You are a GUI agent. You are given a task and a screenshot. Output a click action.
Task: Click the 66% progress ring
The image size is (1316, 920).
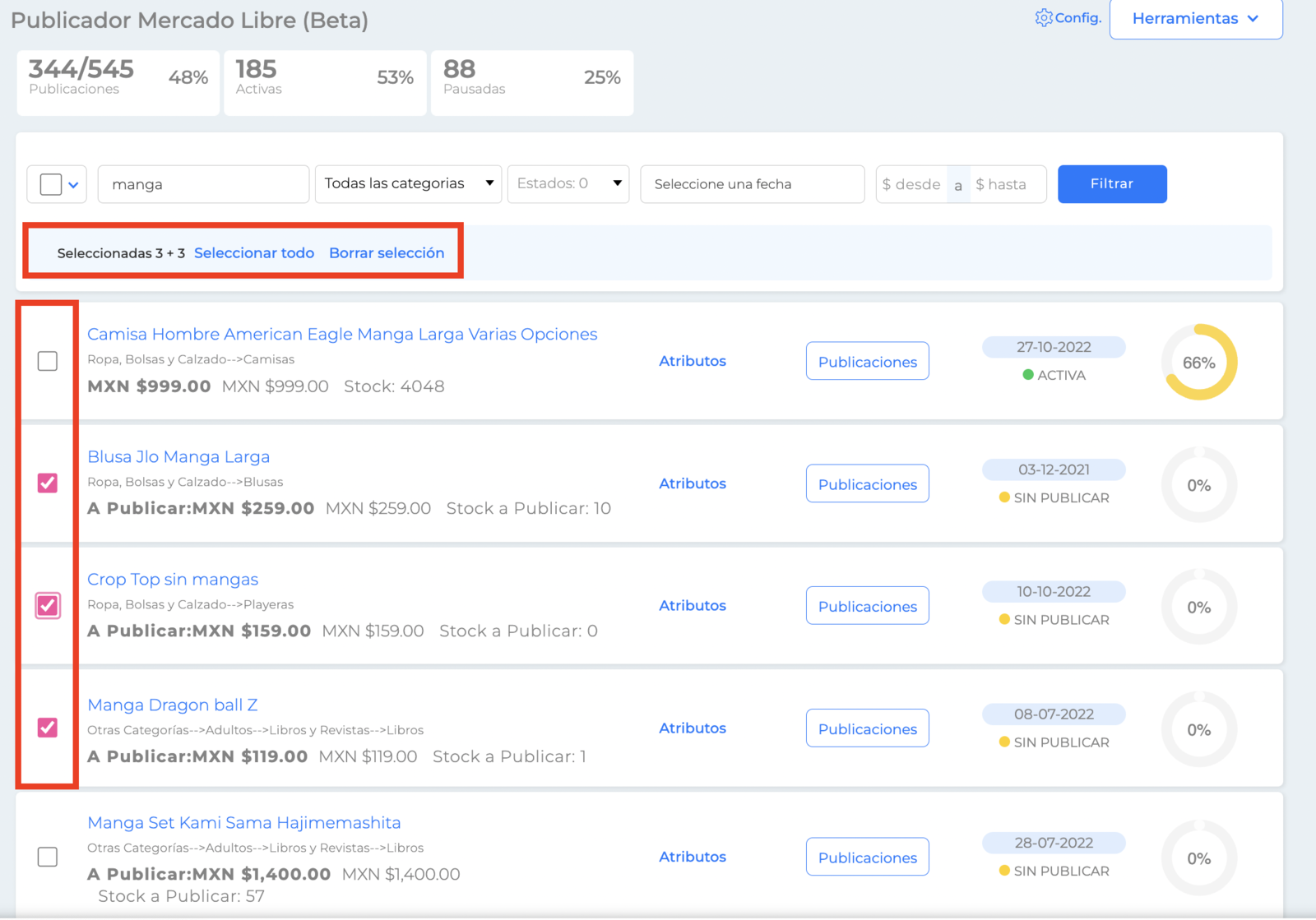point(1199,363)
